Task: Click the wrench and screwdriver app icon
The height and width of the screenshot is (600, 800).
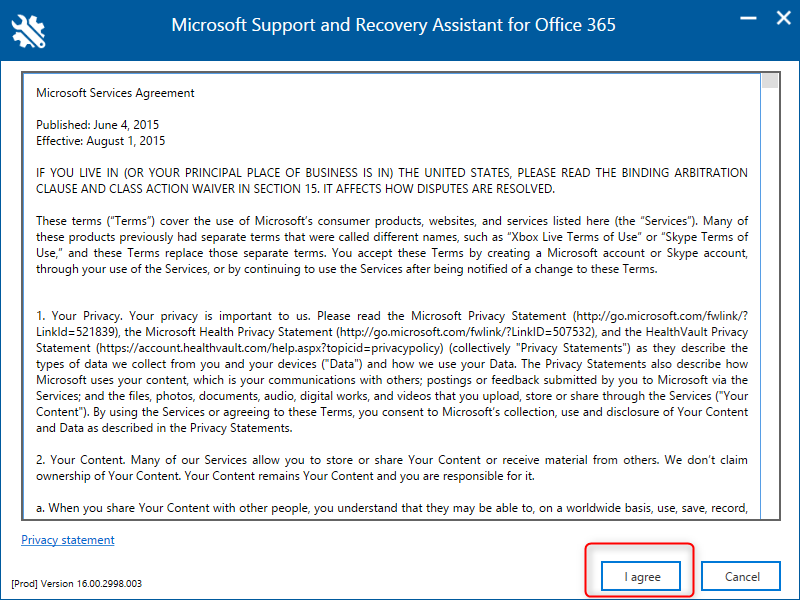Action: (28, 31)
